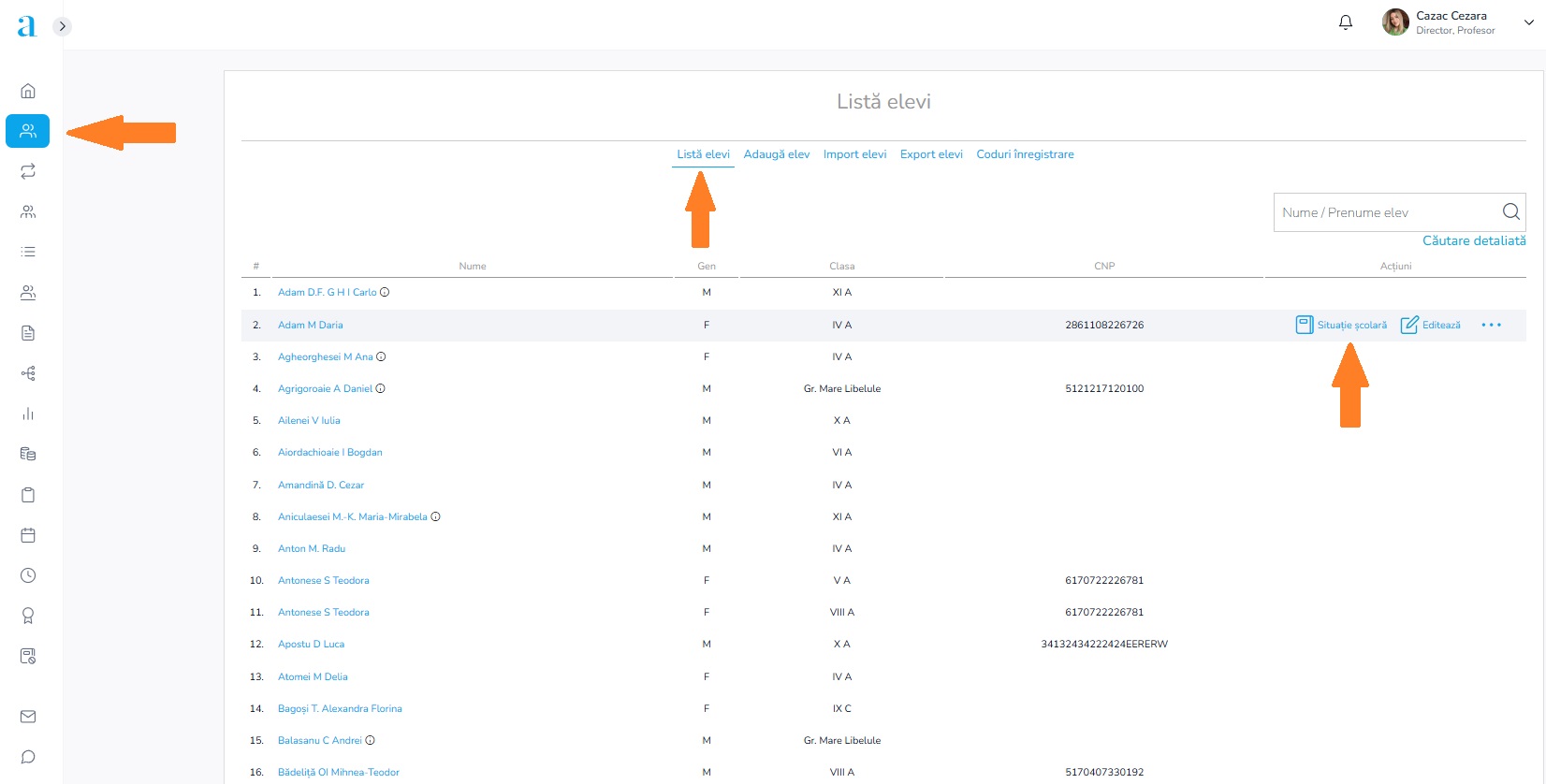Click the Situație școlară button
This screenshot has width=1546, height=784.
tap(1341, 325)
